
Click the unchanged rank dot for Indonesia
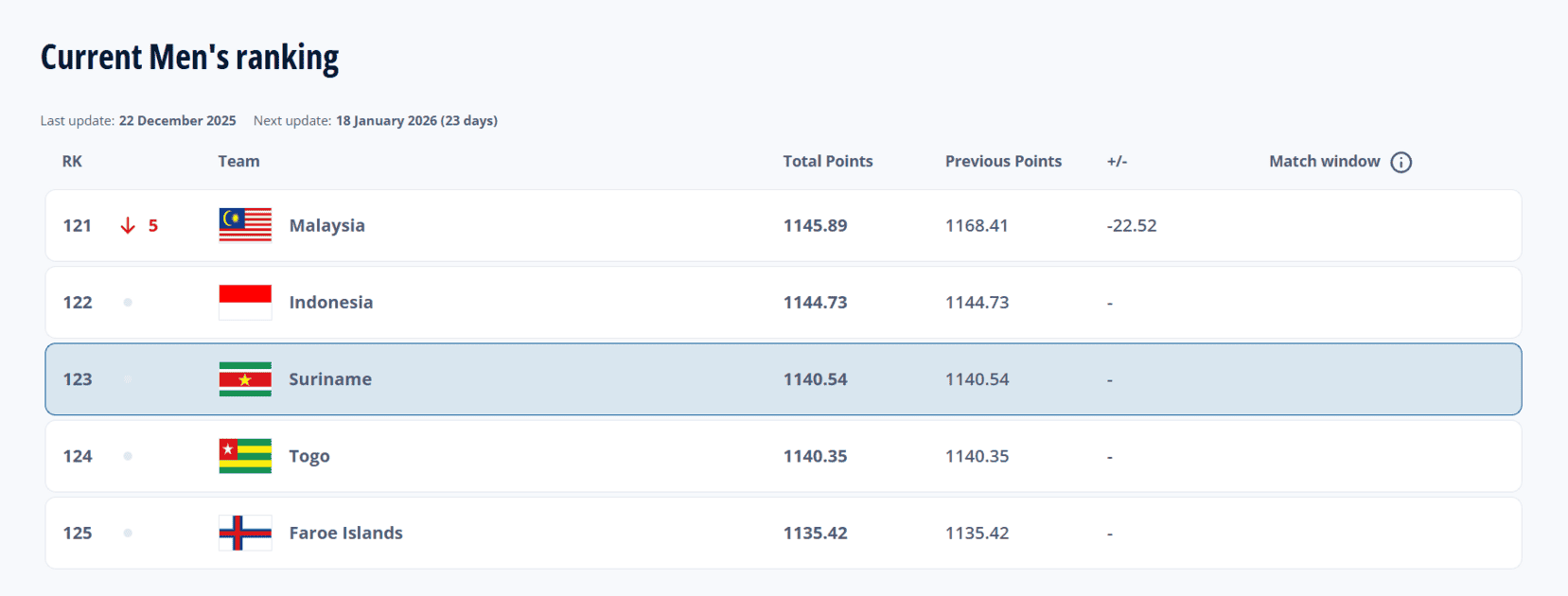pyautogui.click(x=128, y=303)
